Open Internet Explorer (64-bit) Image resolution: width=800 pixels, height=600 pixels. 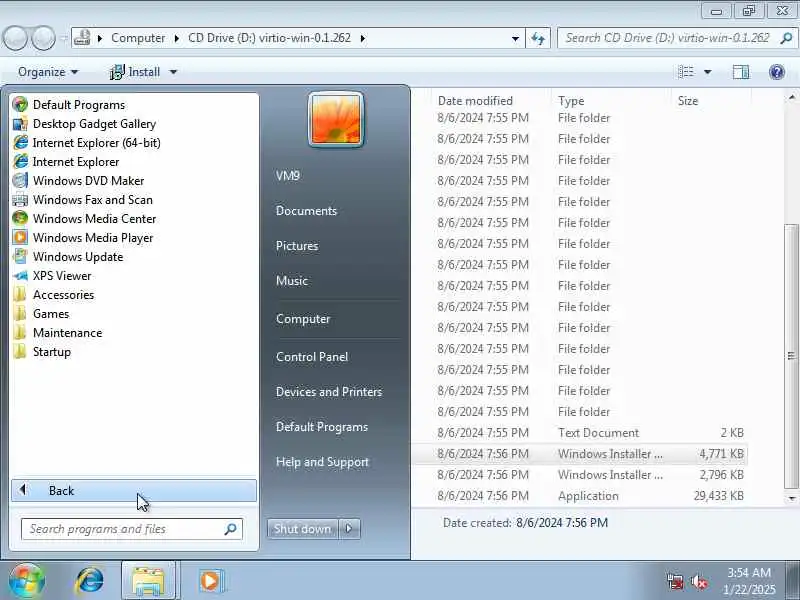click(96, 142)
